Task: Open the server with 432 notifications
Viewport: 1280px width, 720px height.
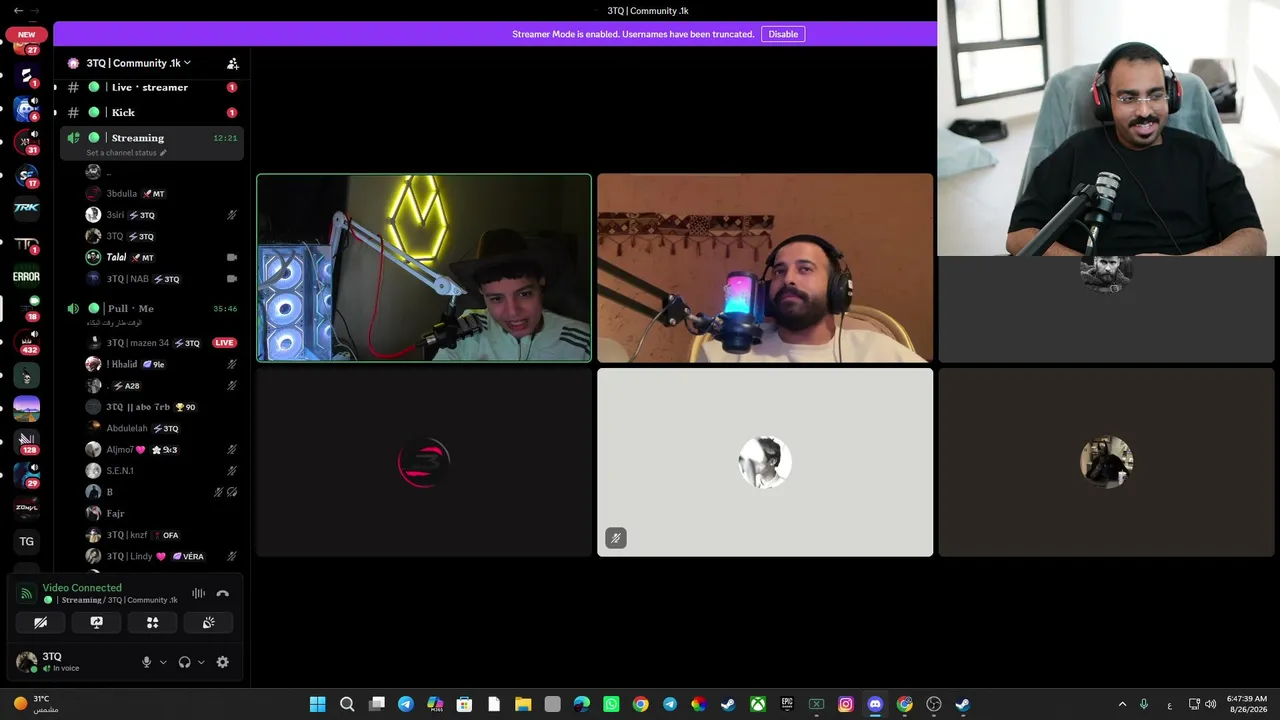Action: coord(26,342)
